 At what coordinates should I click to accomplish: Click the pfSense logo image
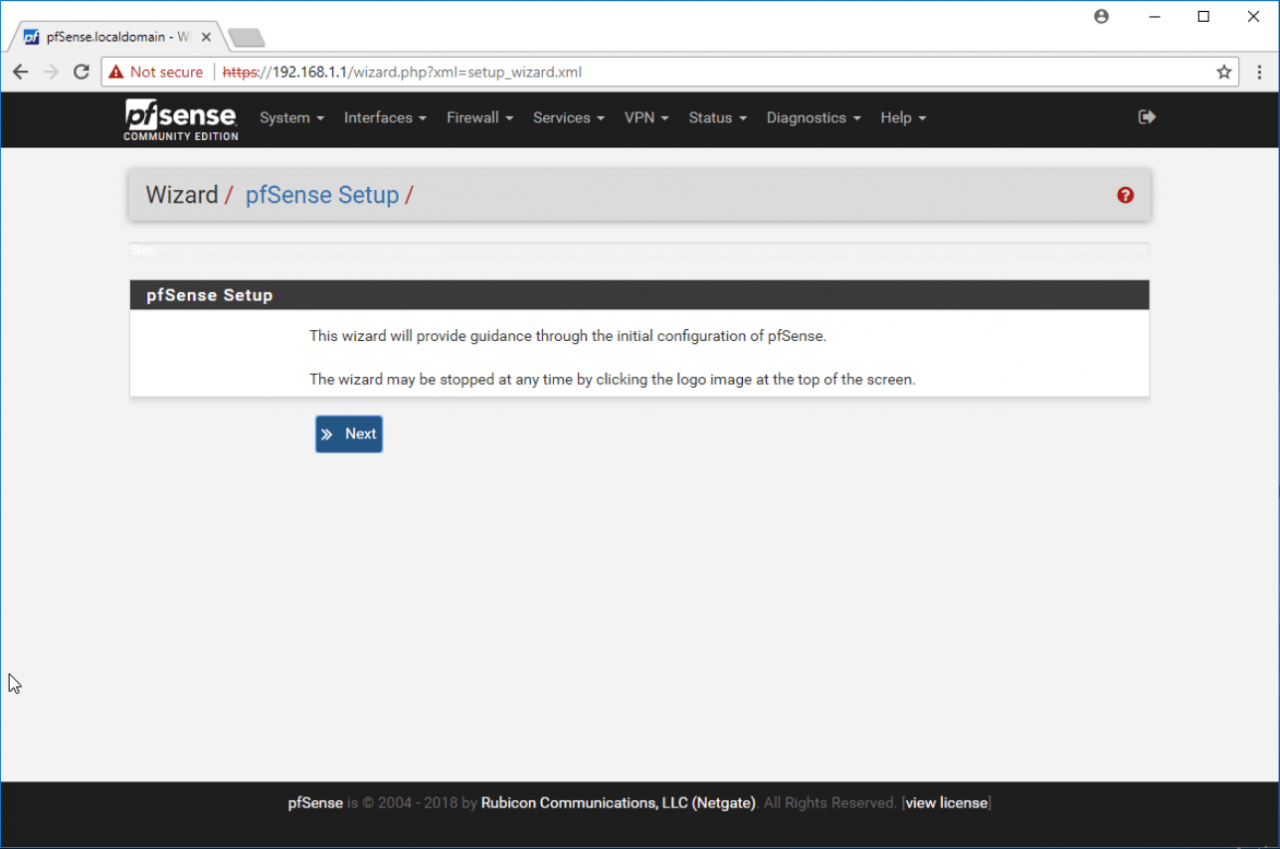pos(181,119)
